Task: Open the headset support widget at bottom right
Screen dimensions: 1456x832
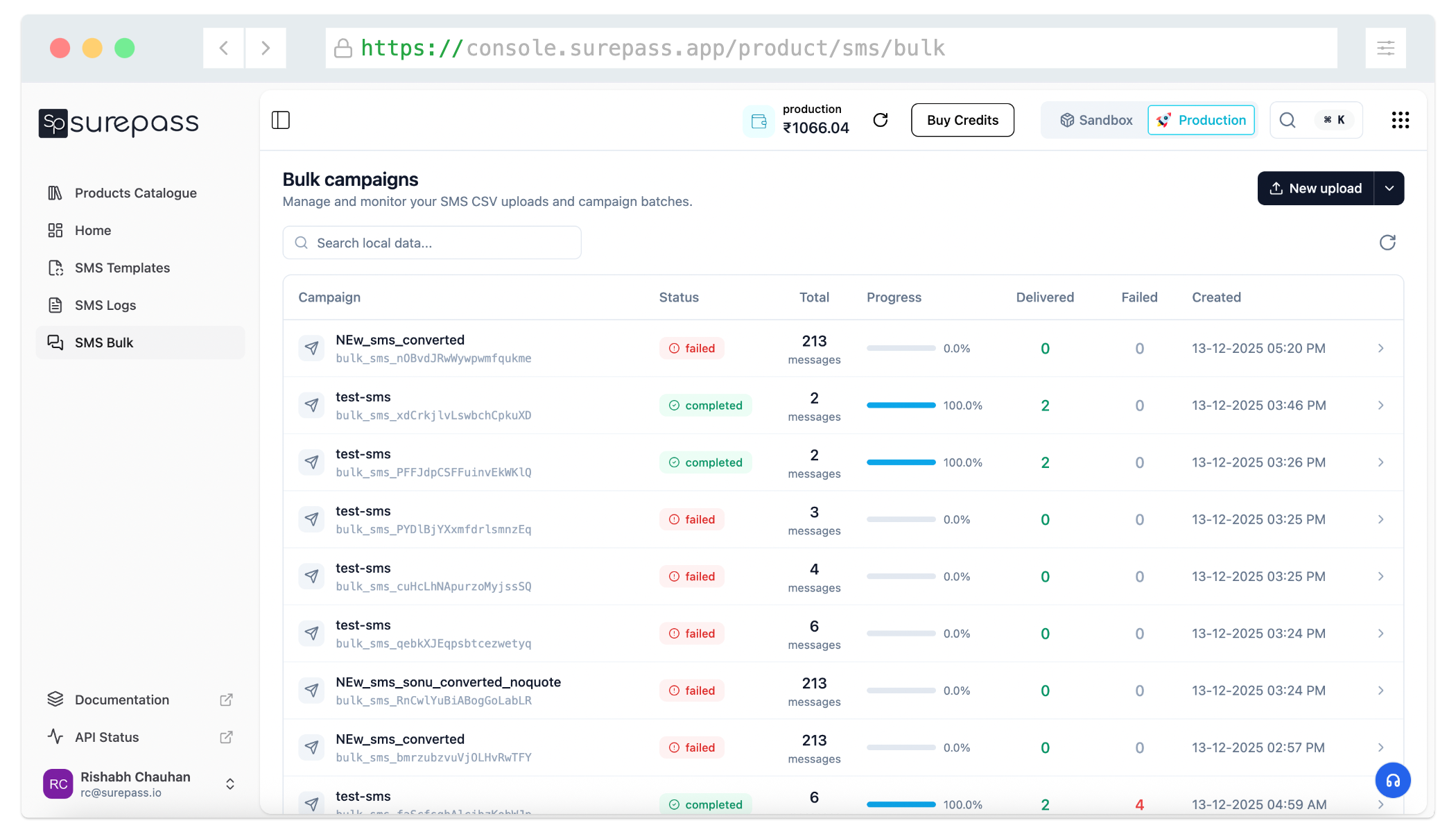Action: (x=1394, y=780)
